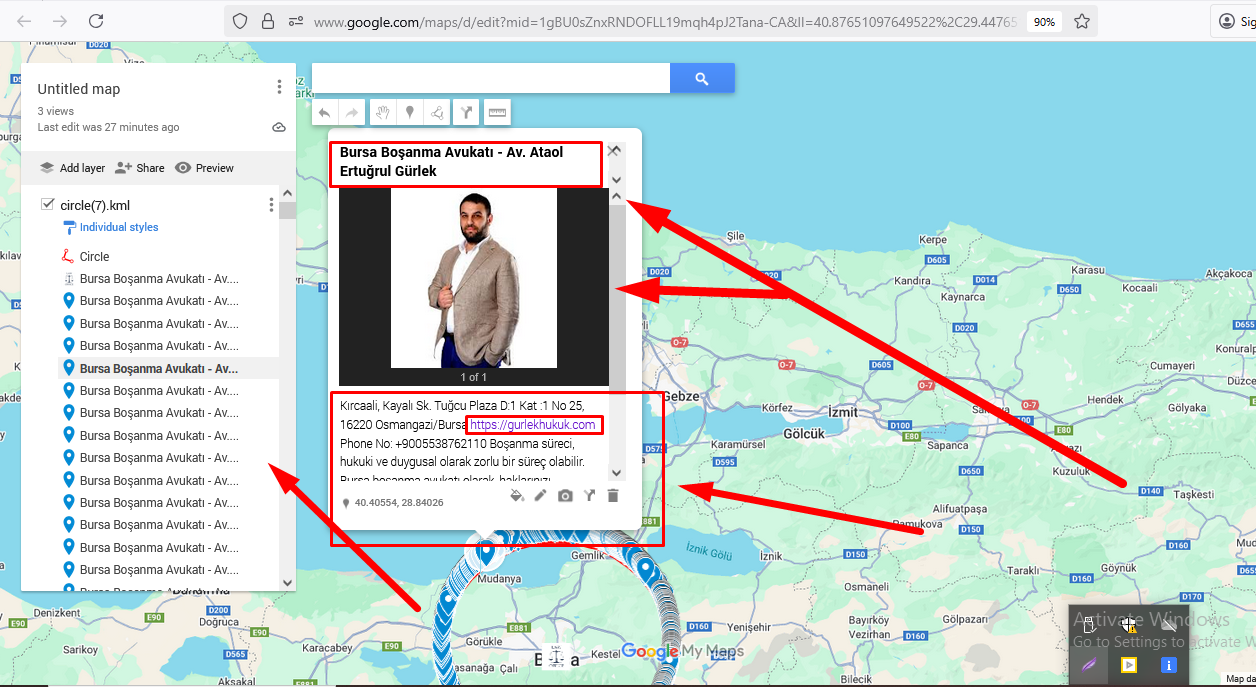Click the Google My Maps logo
The width and height of the screenshot is (1256, 687).
683,651
